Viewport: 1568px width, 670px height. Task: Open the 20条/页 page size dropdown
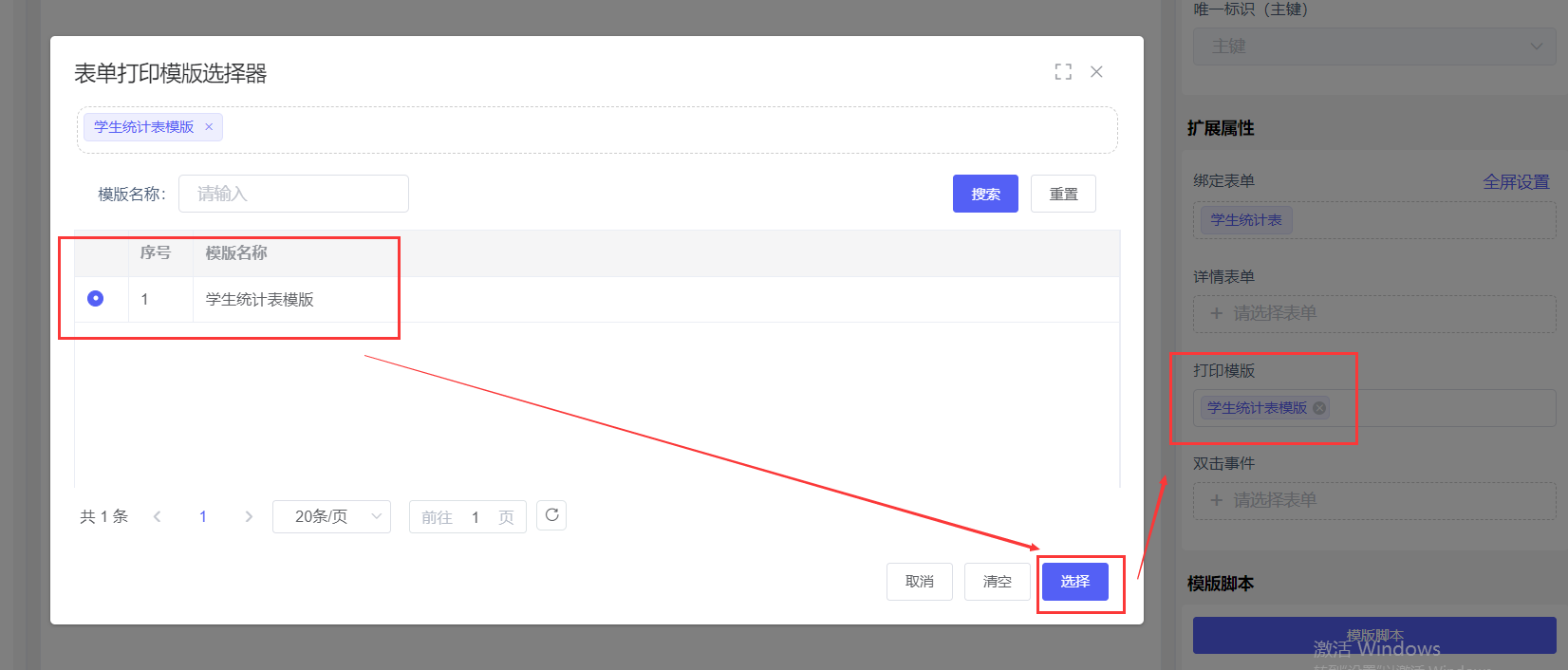click(x=331, y=516)
